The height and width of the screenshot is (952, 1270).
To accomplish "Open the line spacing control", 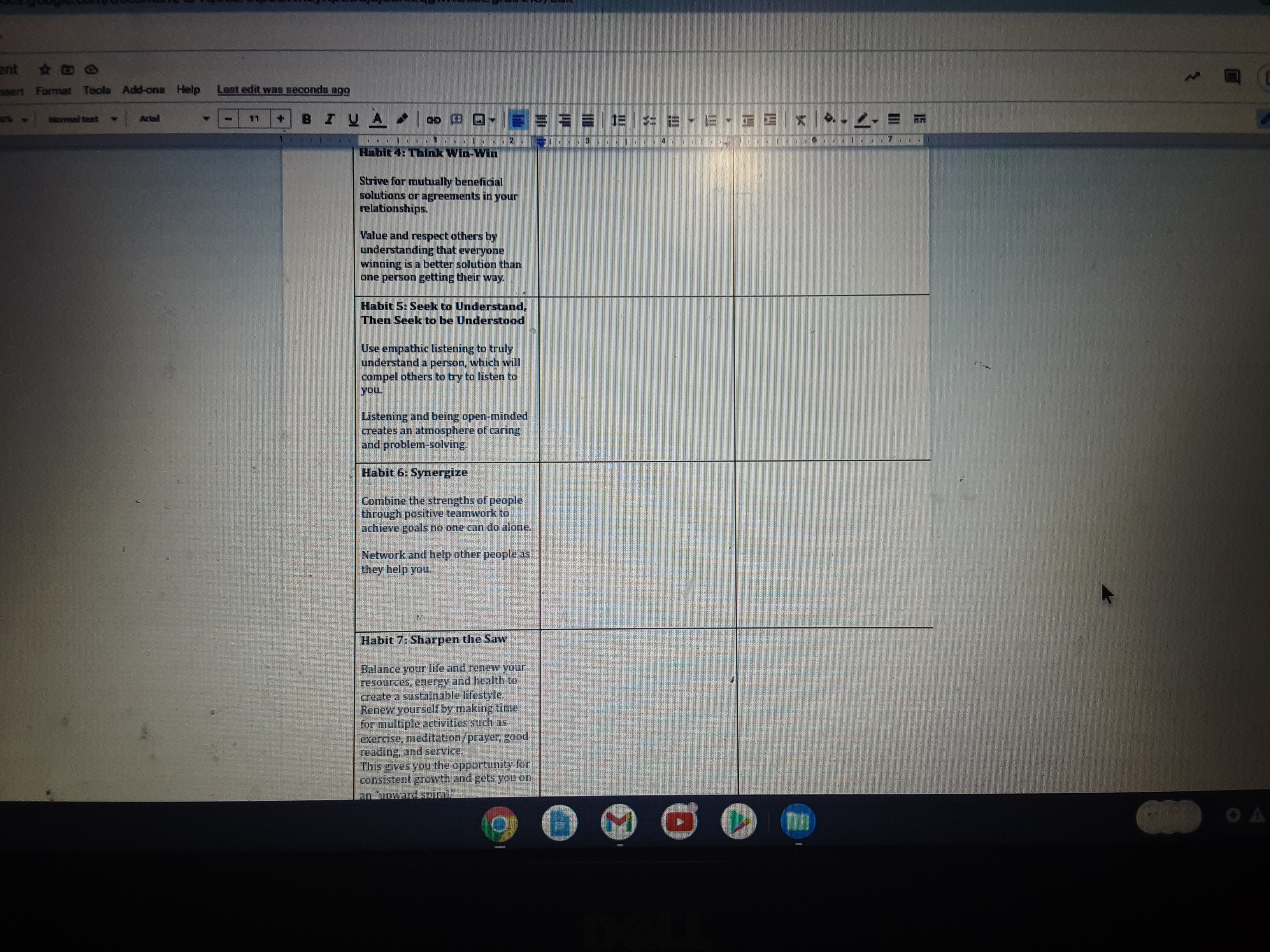I will click(x=619, y=119).
